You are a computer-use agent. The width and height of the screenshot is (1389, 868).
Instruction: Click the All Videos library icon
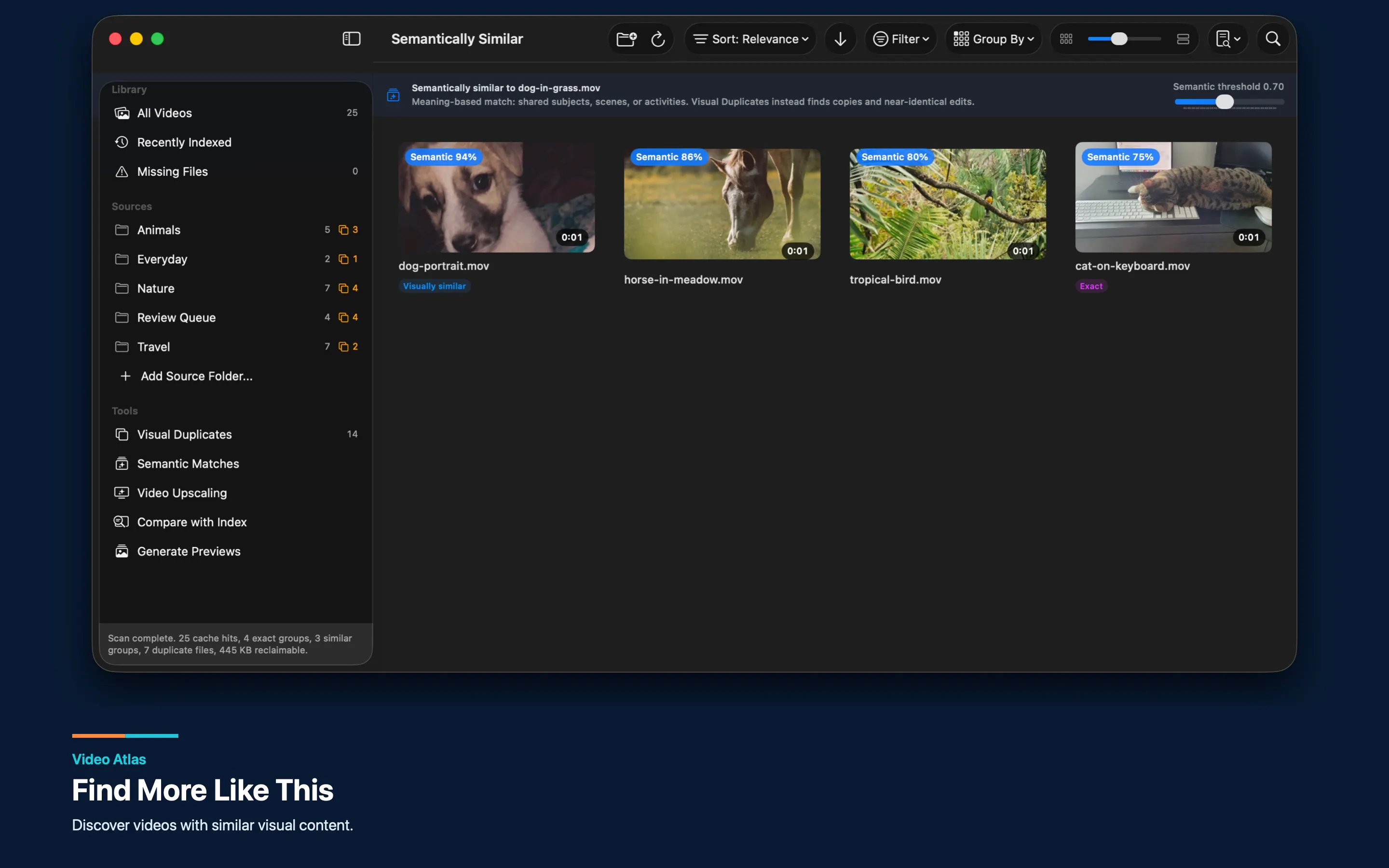pos(122,113)
